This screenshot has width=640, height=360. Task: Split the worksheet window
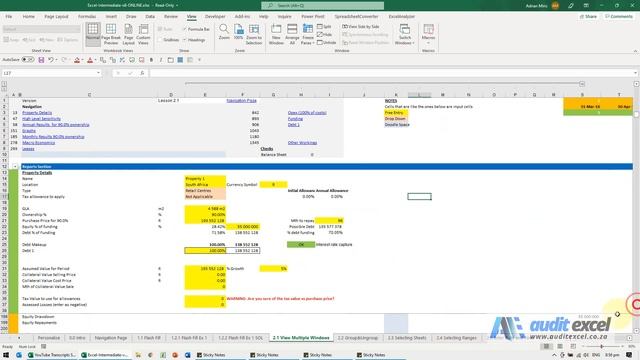(x=324, y=27)
